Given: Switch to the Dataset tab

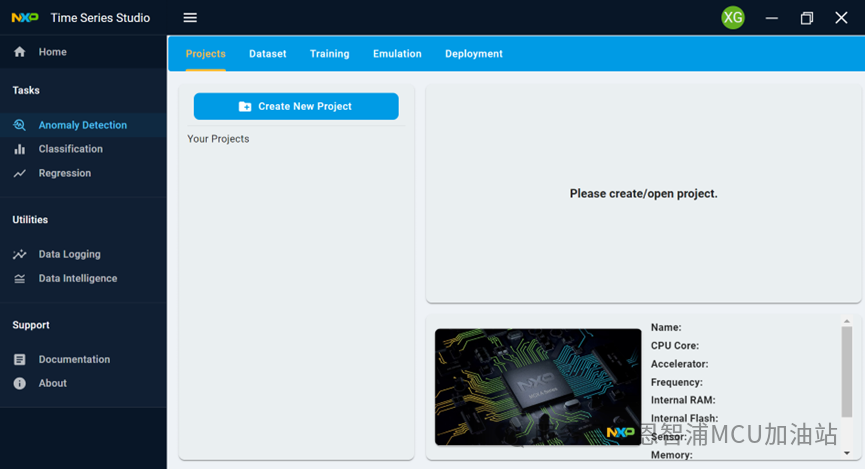Looking at the screenshot, I should pos(268,54).
